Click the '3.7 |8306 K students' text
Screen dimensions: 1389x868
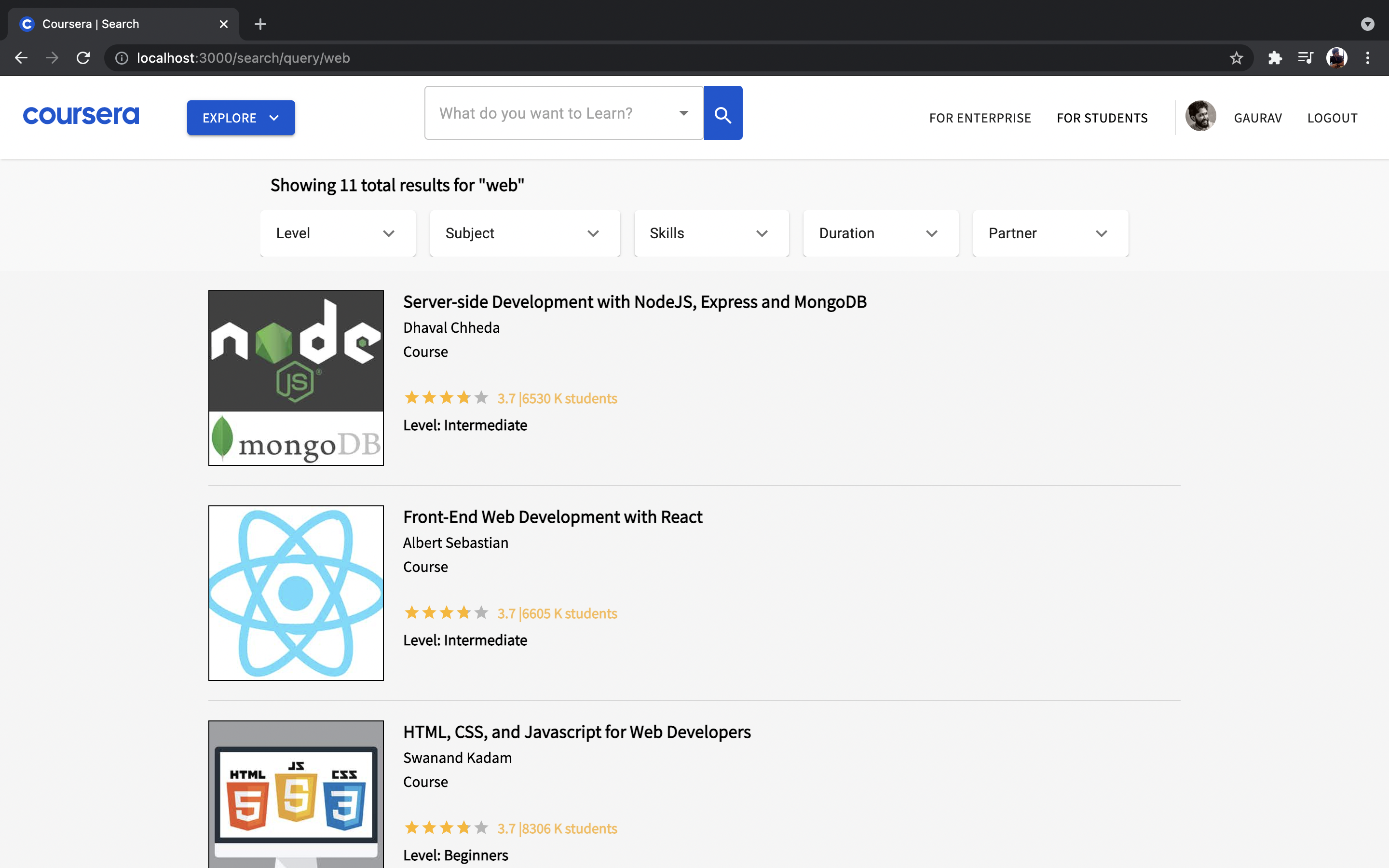click(x=557, y=829)
